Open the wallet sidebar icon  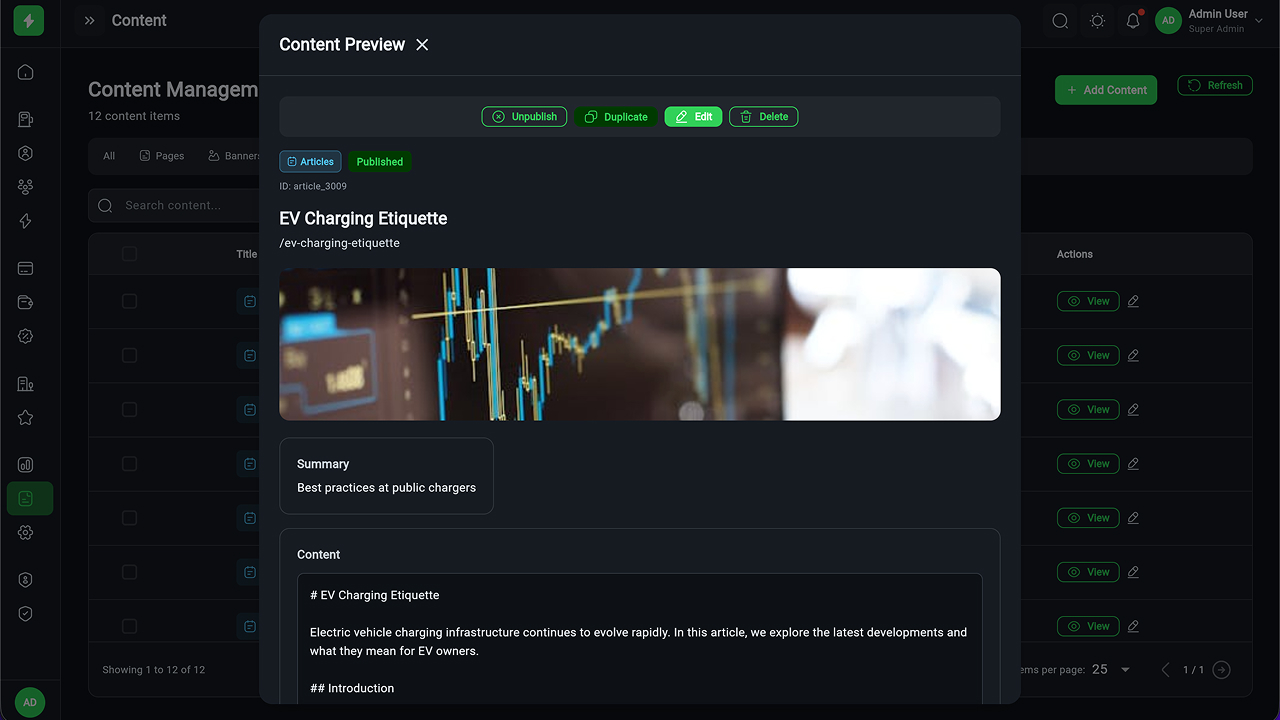[x=26, y=303]
